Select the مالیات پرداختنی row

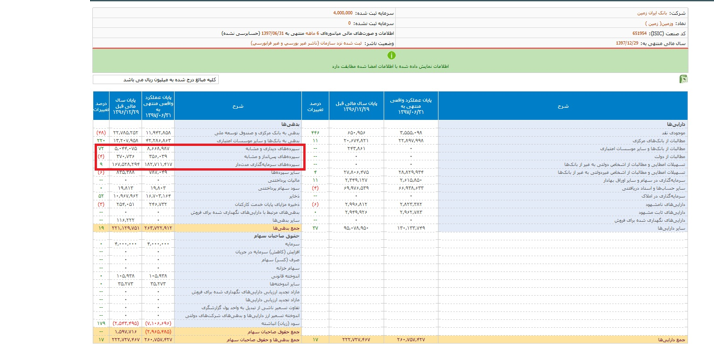pyautogui.click(x=197, y=180)
